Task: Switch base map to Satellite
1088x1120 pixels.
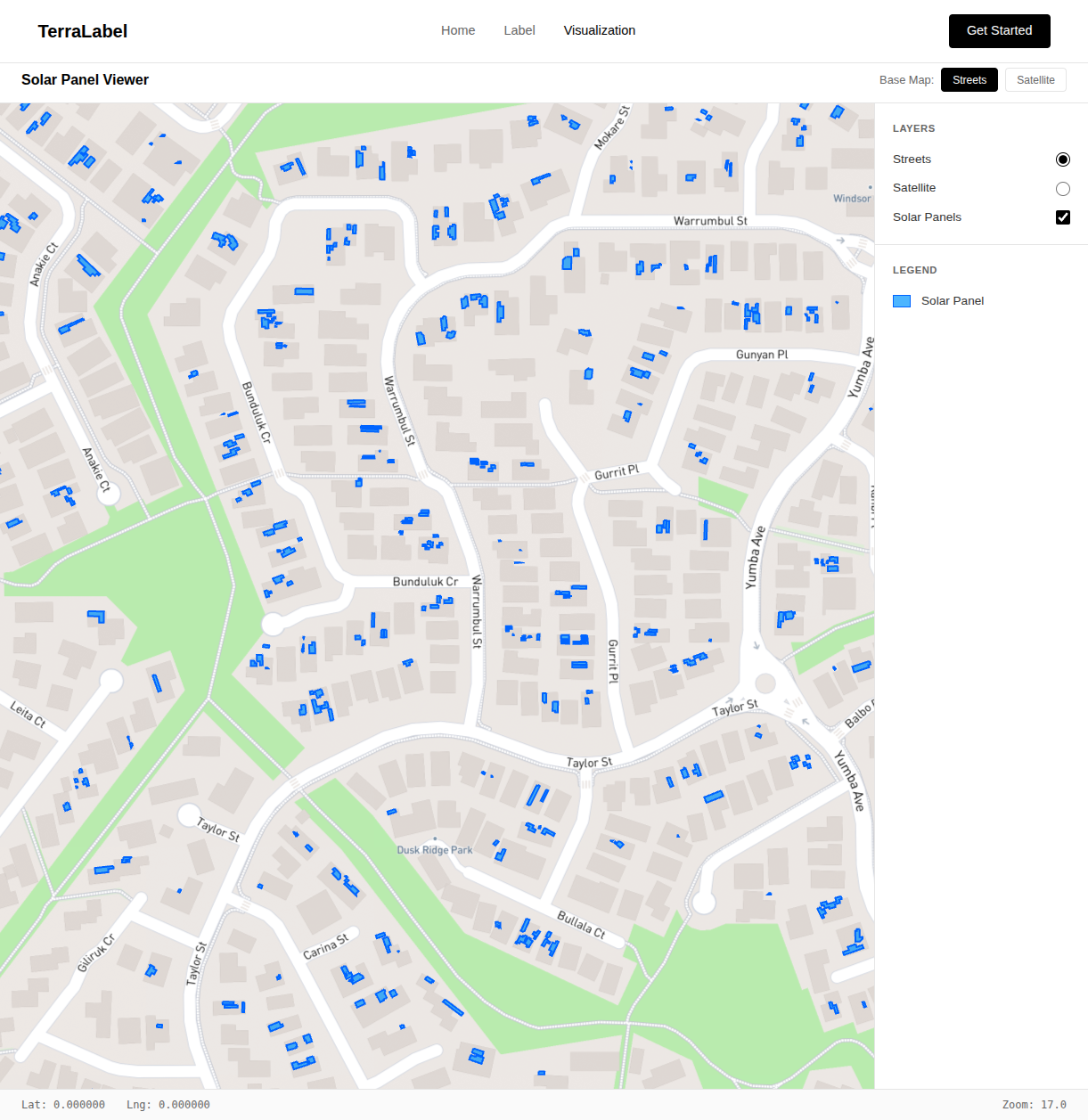Action: 1035,79
